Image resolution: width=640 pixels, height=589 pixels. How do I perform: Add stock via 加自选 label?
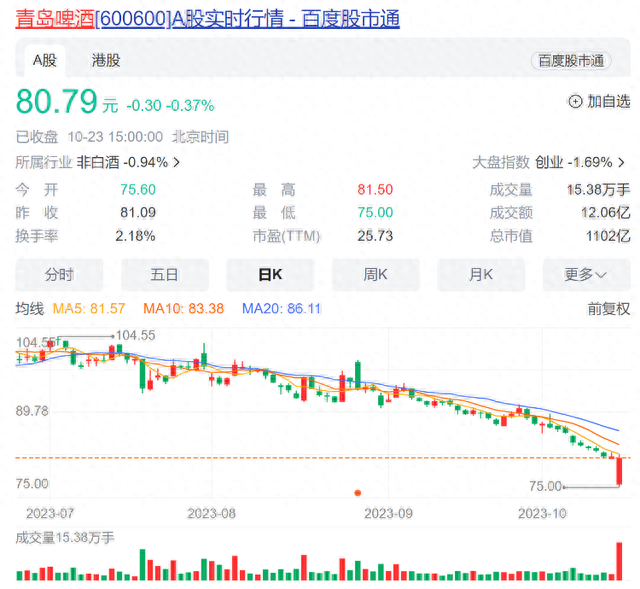click(x=609, y=101)
